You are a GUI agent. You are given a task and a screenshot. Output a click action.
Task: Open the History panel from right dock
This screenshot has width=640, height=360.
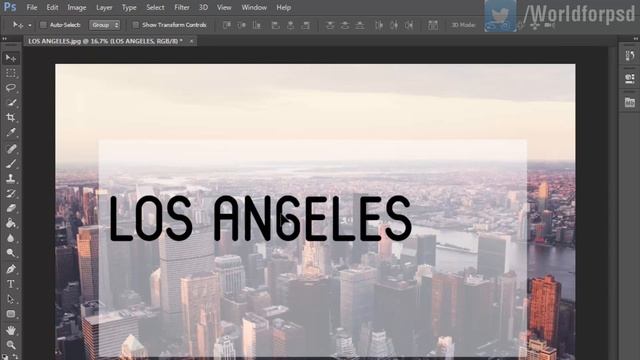[x=630, y=56]
